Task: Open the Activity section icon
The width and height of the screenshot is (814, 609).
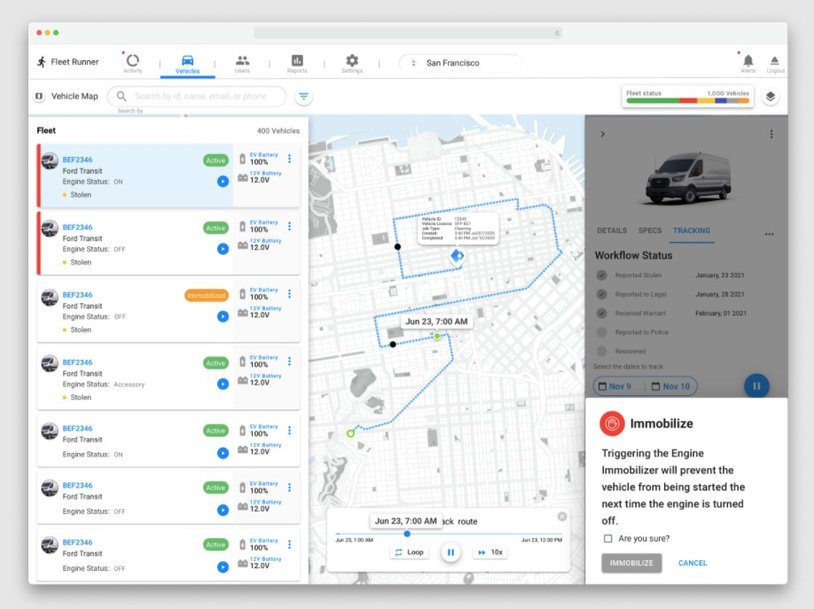Action: point(133,63)
